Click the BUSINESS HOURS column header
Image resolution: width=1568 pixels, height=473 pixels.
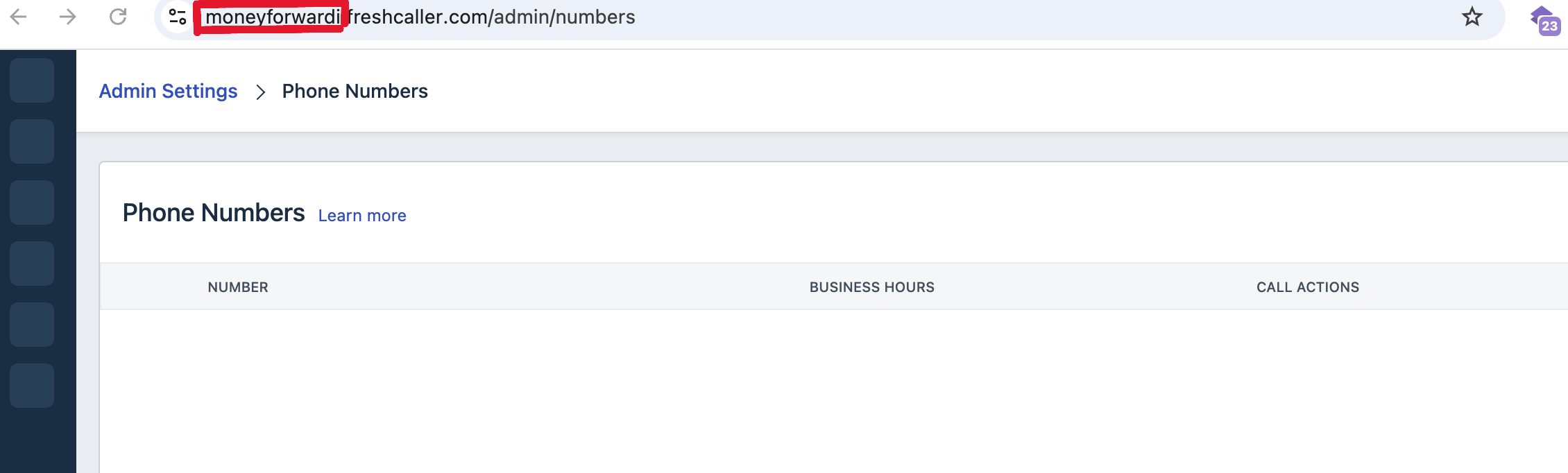871,287
